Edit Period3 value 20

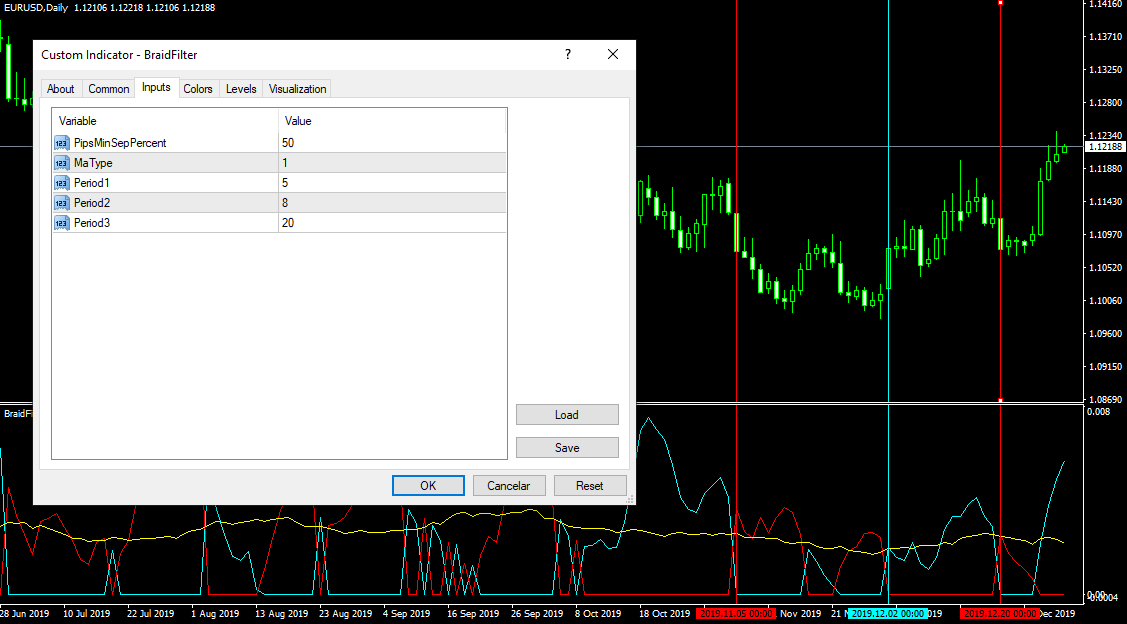coord(392,224)
